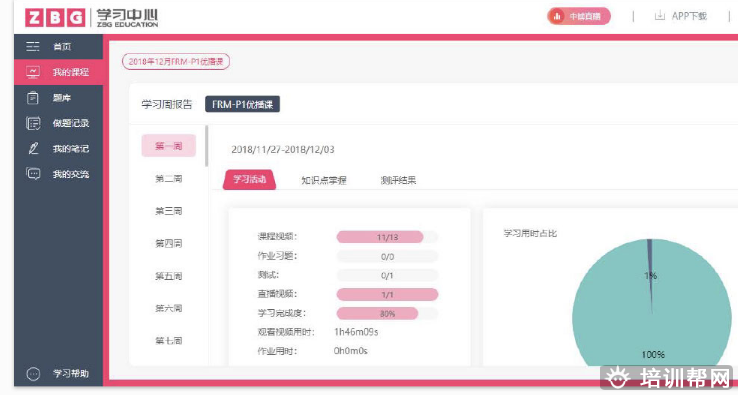Viewport: 738px width, 395px height.
Task: Select the FRM-P1优播课 dark label
Action: pos(242,104)
